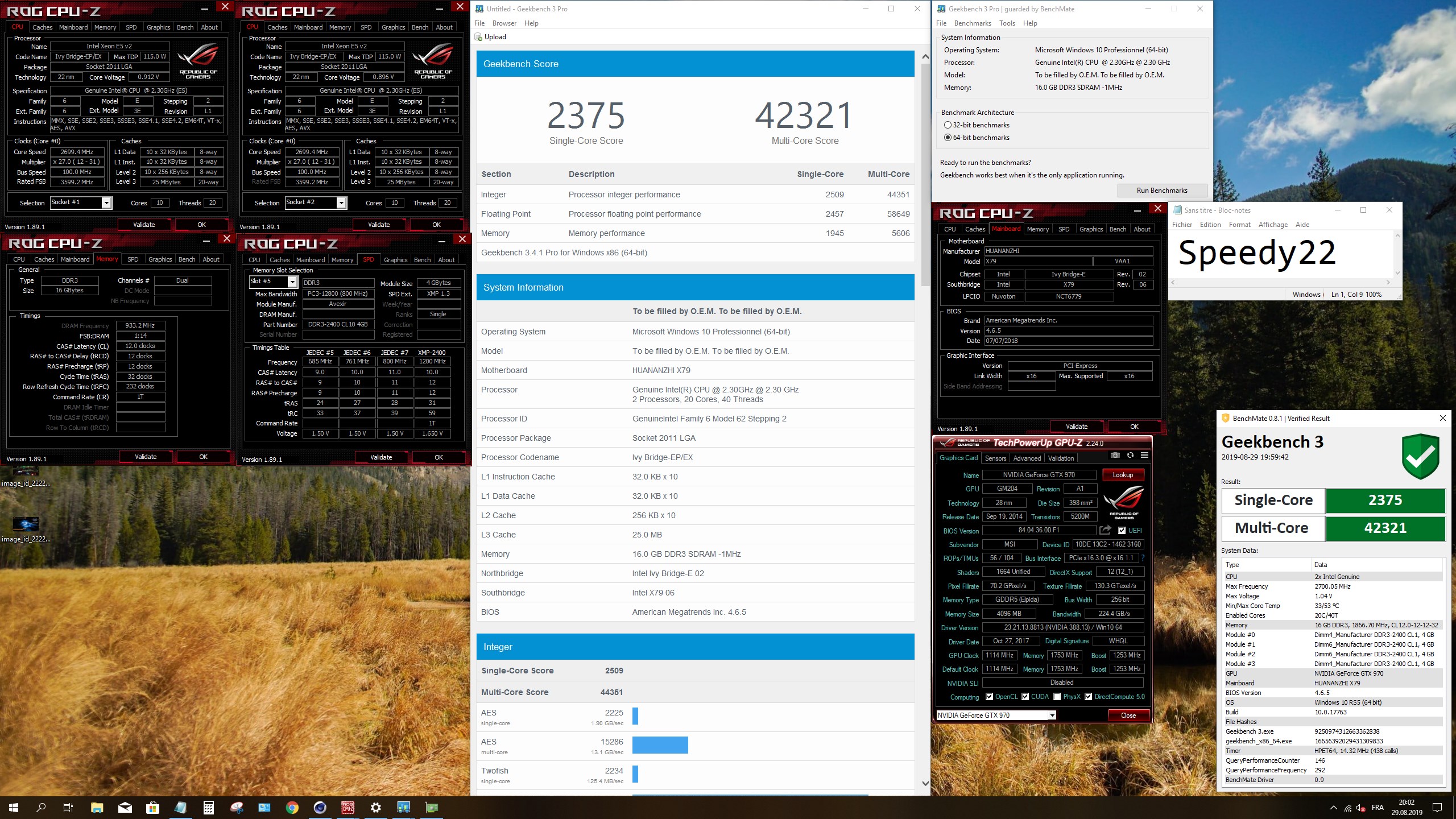Image resolution: width=1456 pixels, height=819 pixels.
Task: Toggle the OpenCL checkbox in GPU-Z
Action: tap(989, 697)
